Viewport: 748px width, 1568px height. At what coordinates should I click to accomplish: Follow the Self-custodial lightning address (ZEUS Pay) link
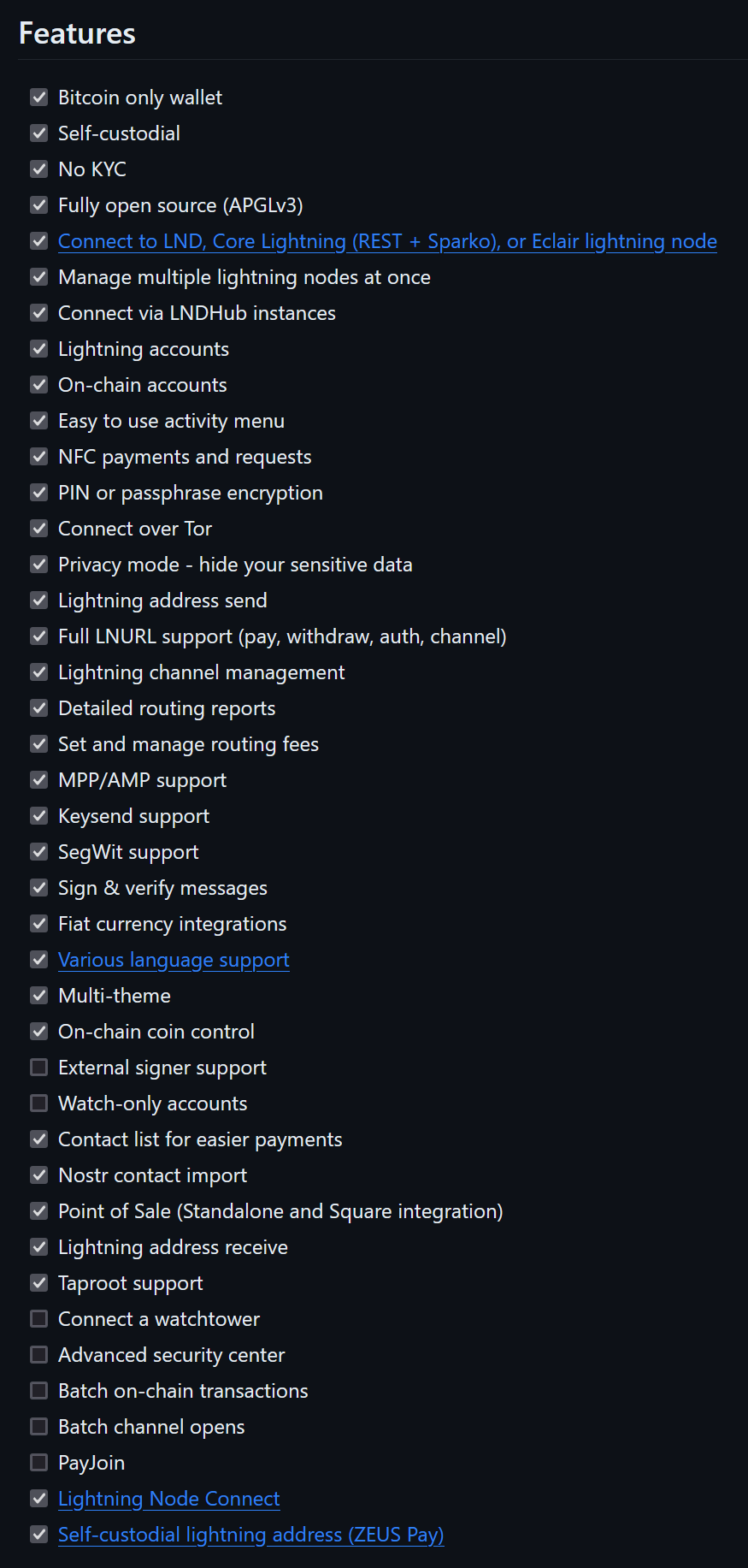tap(250, 1535)
